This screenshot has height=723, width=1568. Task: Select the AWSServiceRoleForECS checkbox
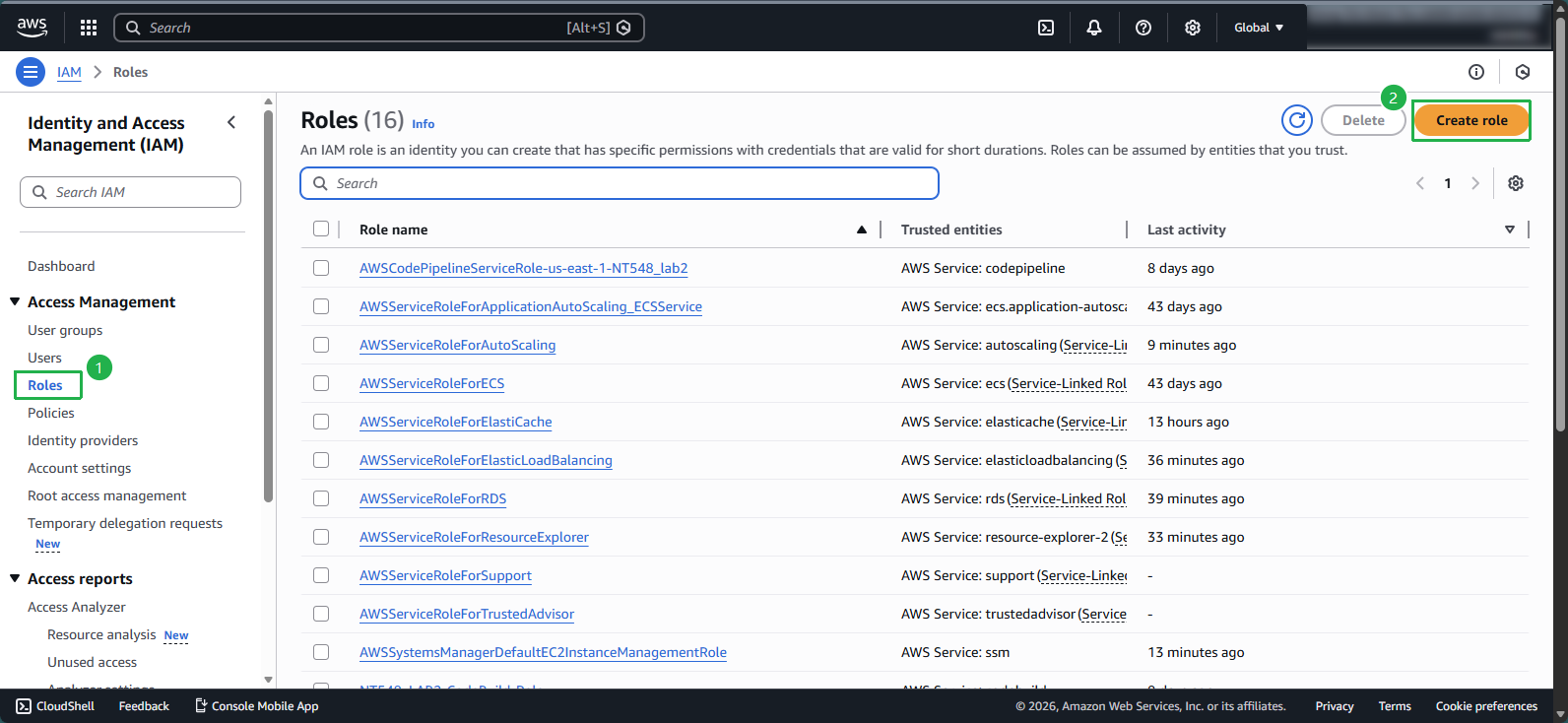[x=321, y=383]
